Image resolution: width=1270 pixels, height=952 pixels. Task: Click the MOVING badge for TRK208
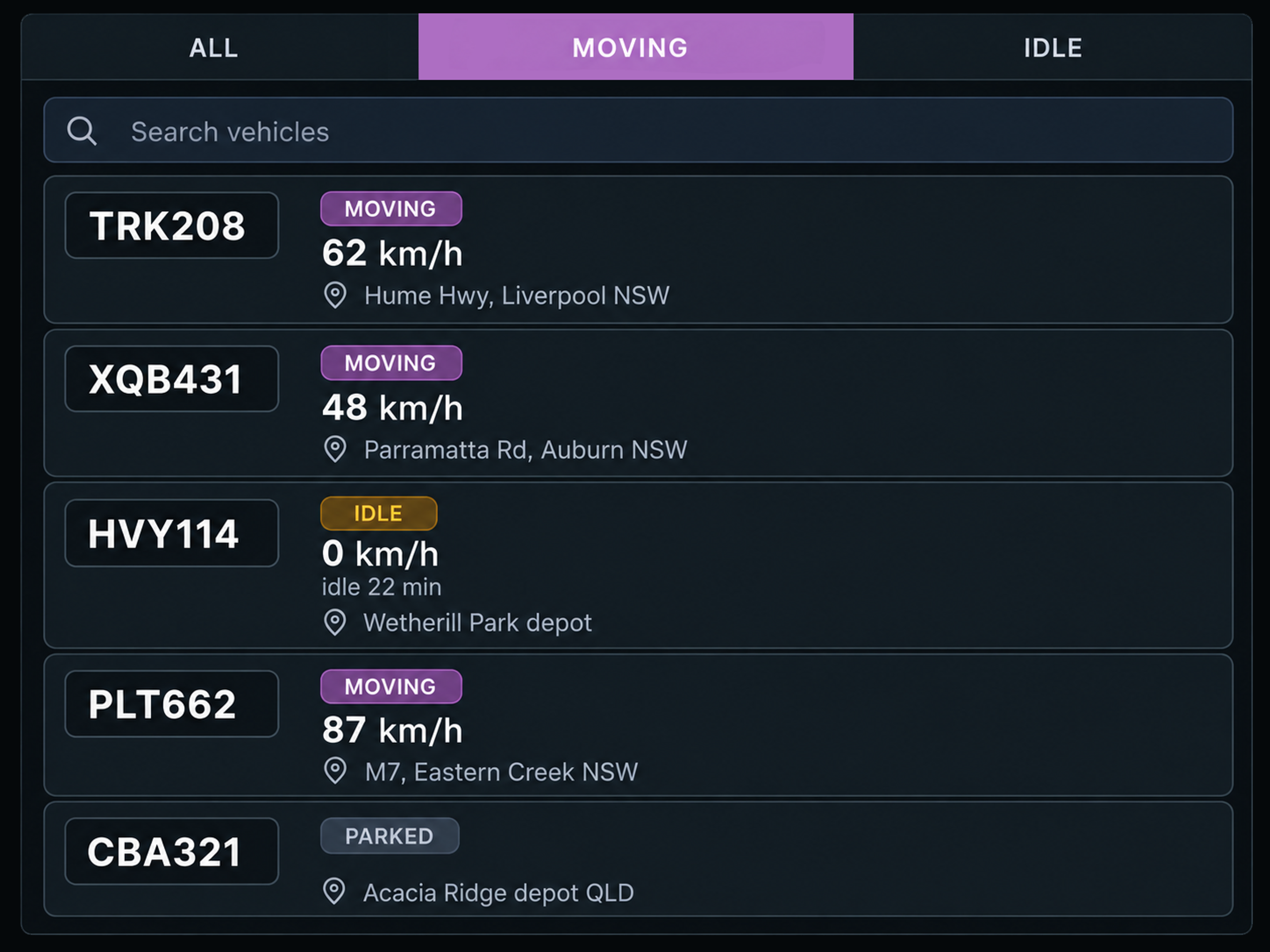(x=391, y=209)
